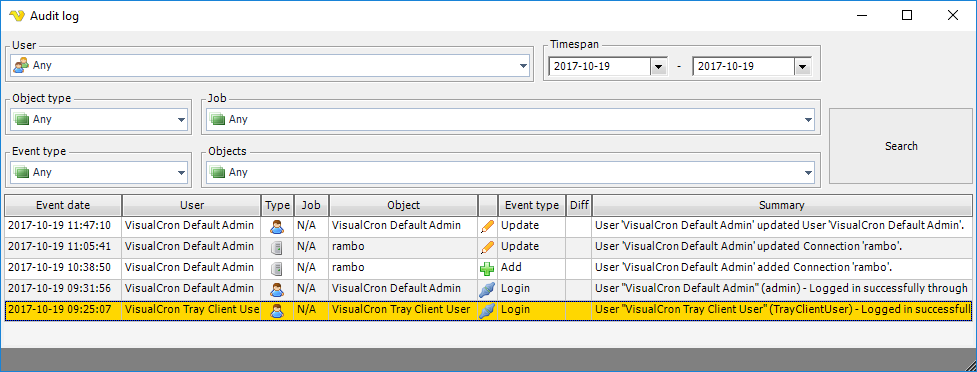This screenshot has height=372, width=977.
Task: Click the Diff column header
Action: 579,205
